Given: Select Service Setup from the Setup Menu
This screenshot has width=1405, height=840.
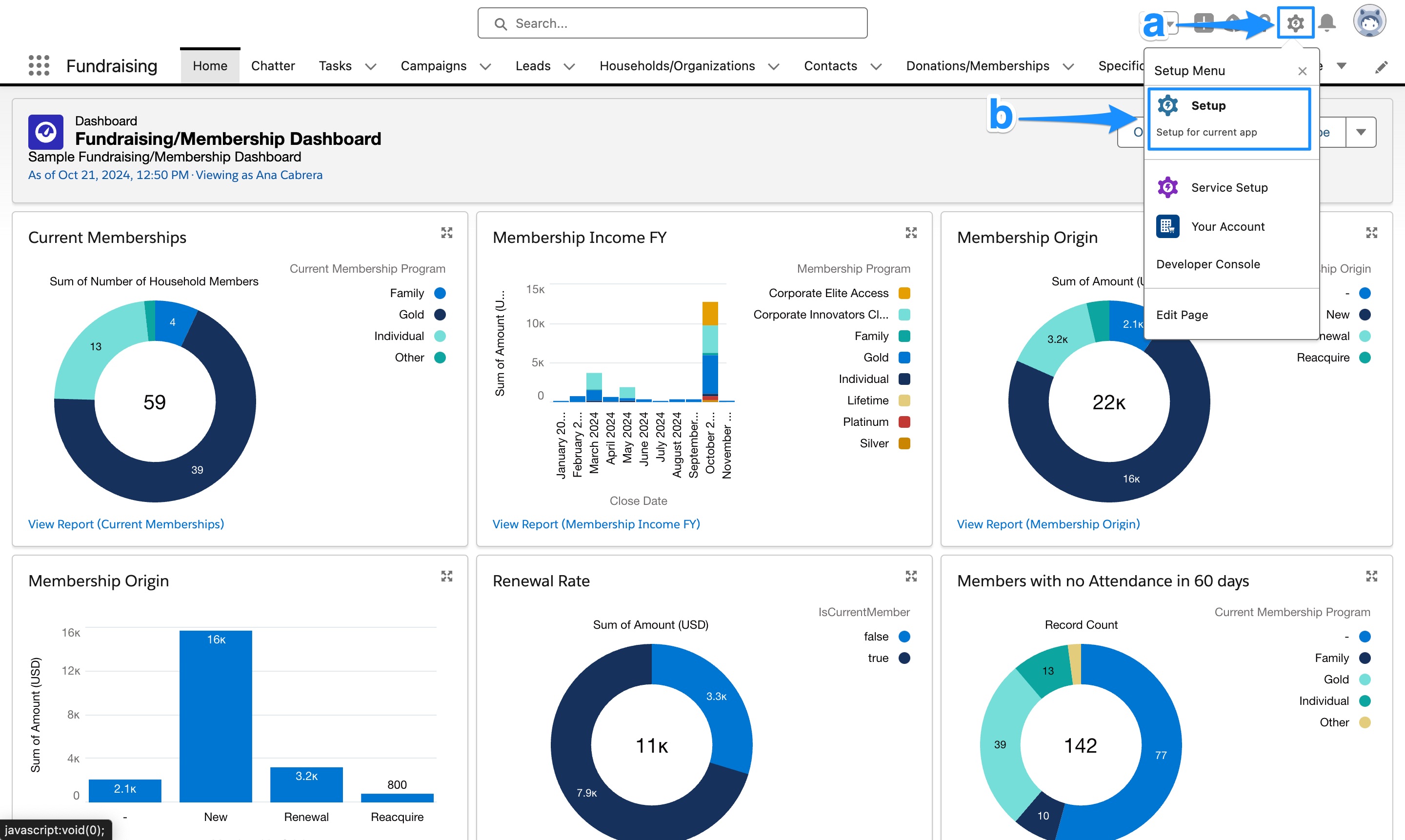Looking at the screenshot, I should click(x=1229, y=187).
